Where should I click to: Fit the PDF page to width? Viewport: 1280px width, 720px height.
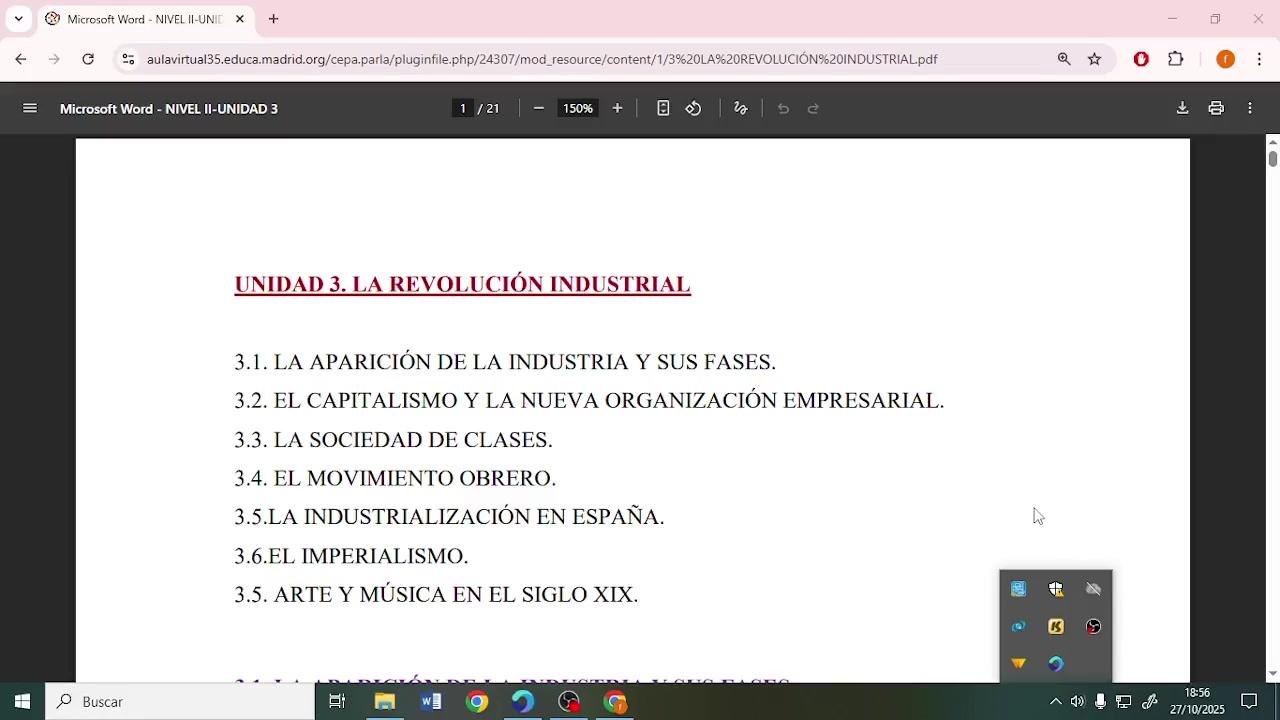click(x=663, y=108)
